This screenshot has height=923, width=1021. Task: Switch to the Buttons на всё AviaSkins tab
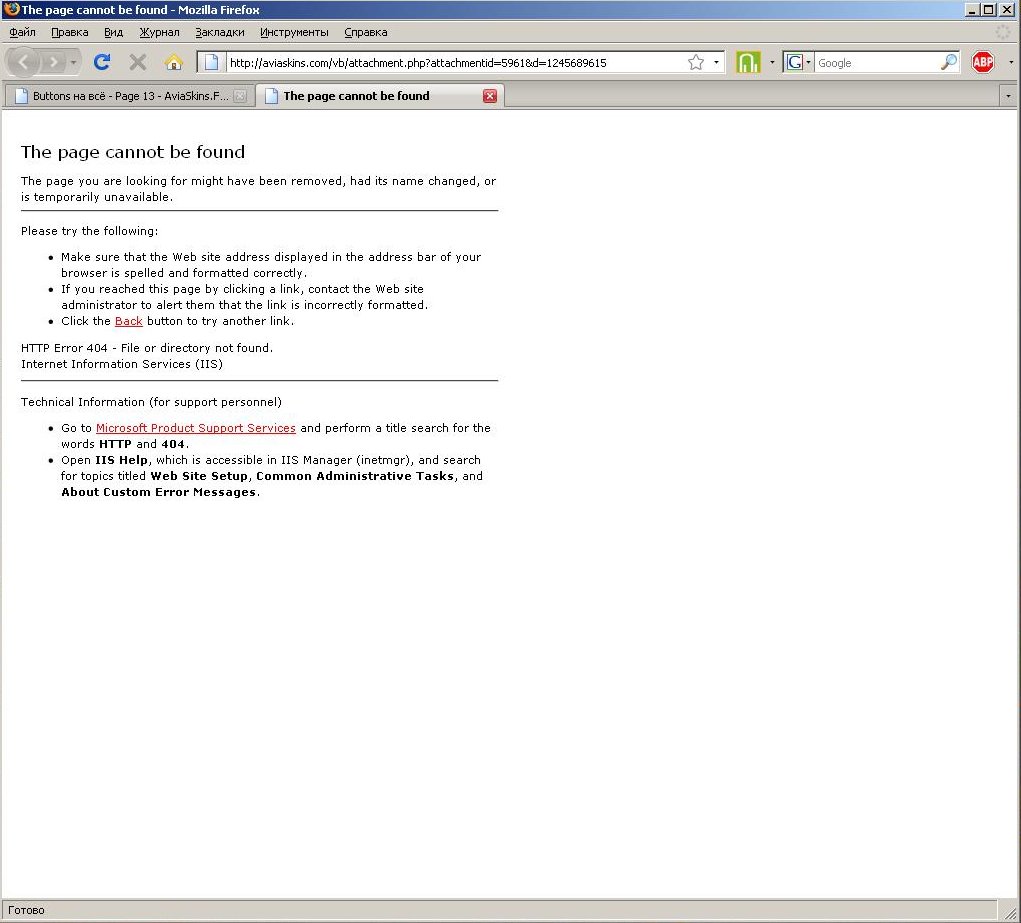[129, 96]
